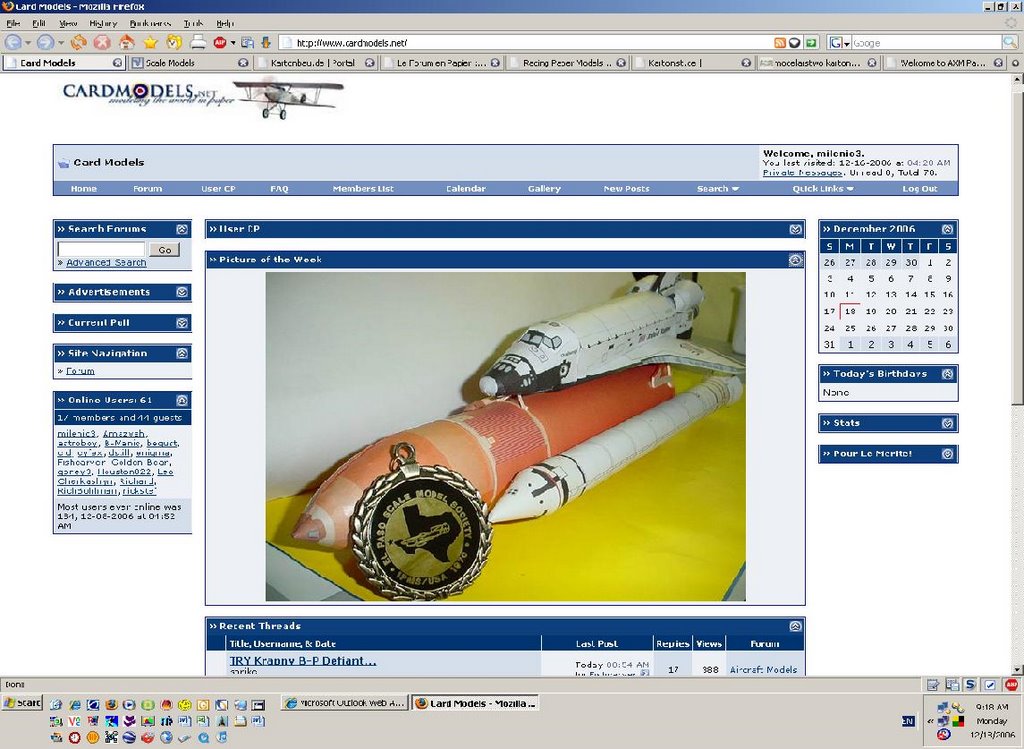Go to the Home page icon
1024x749 pixels.
coord(126,42)
